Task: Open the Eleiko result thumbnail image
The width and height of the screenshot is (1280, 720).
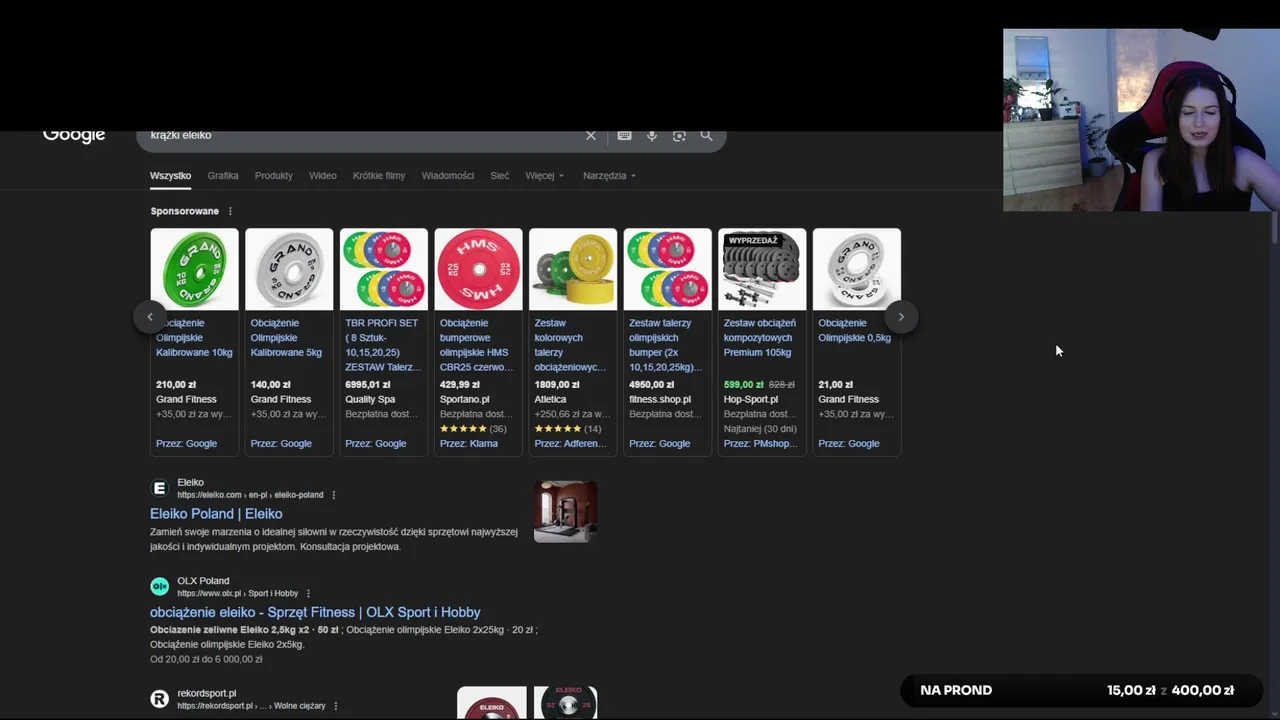Action: tap(565, 512)
